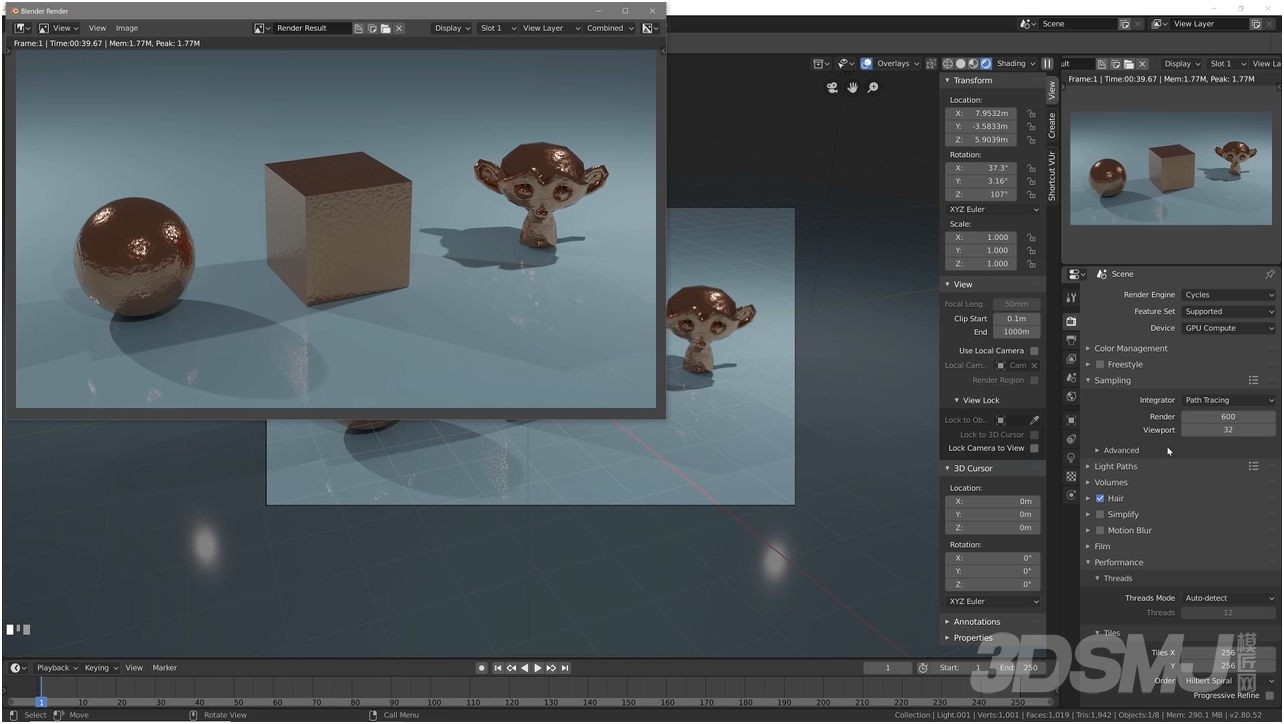Enable Use Local Camera checkbox
The image size is (1284, 724).
point(1034,351)
